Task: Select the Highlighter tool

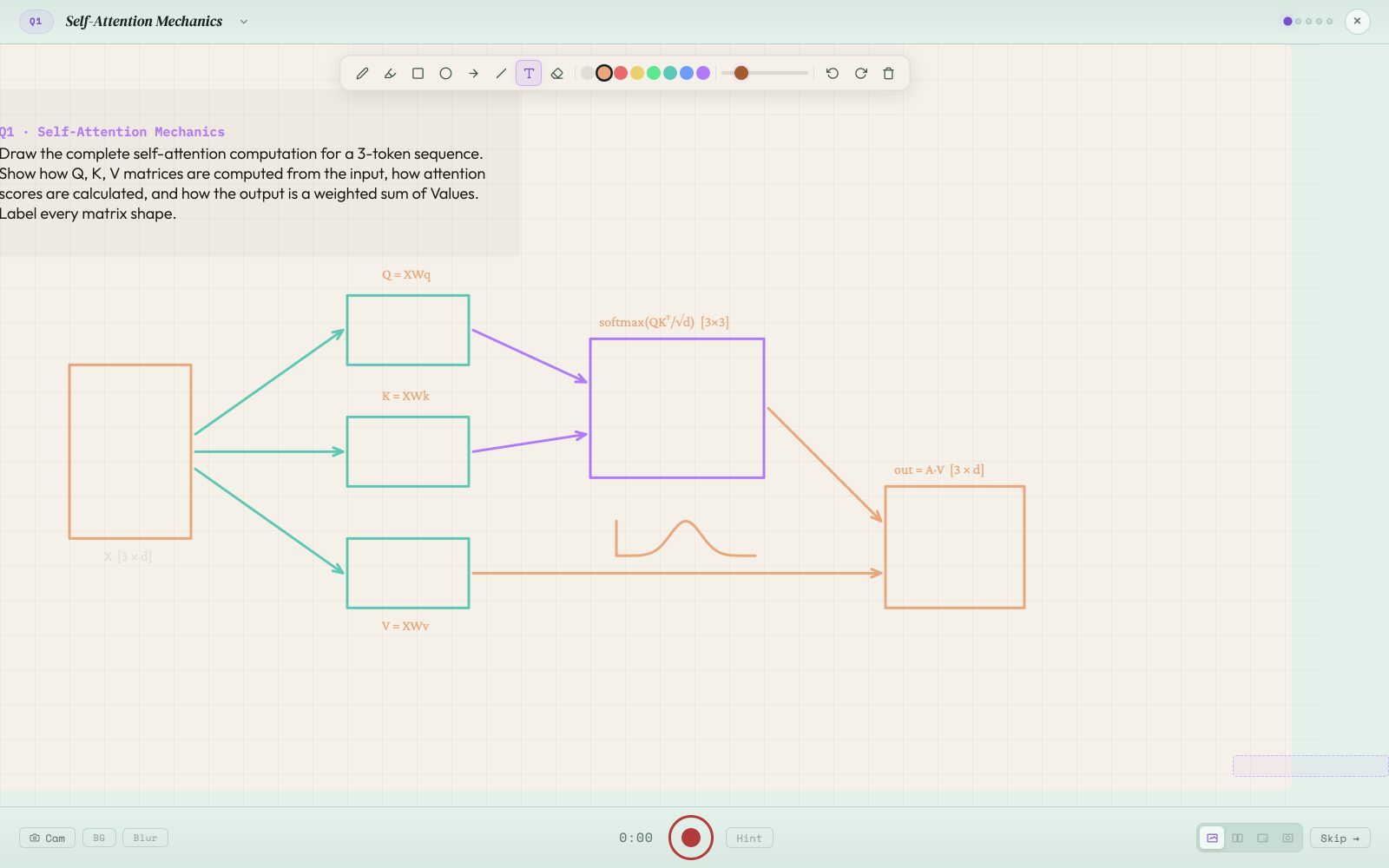Action: pyautogui.click(x=390, y=73)
